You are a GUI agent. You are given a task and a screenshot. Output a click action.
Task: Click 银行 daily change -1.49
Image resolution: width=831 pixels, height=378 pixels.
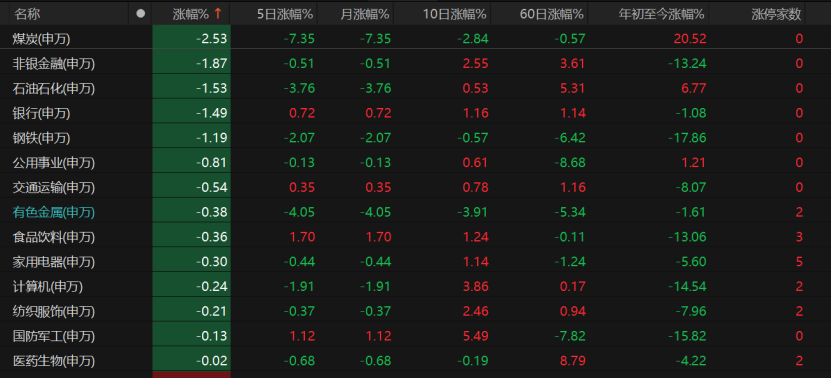[x=211, y=113]
